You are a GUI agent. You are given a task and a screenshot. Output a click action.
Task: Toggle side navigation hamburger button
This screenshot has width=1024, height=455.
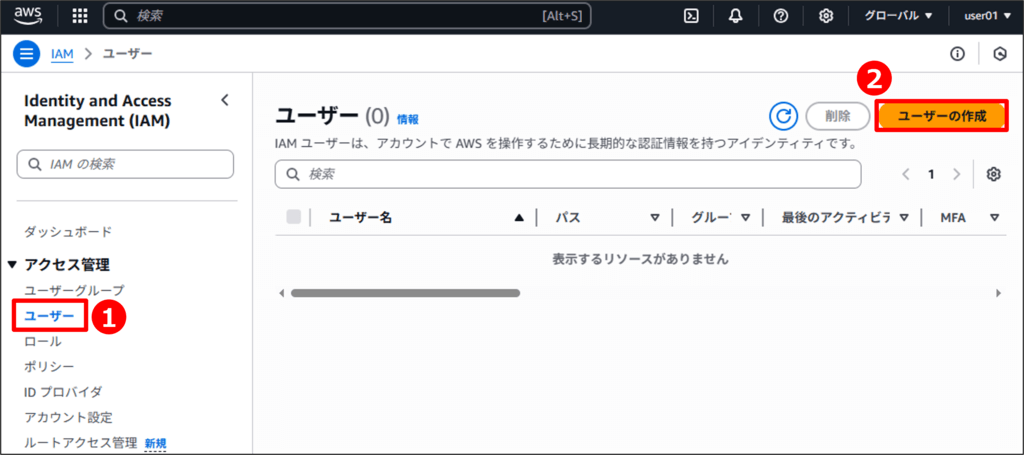(x=27, y=54)
